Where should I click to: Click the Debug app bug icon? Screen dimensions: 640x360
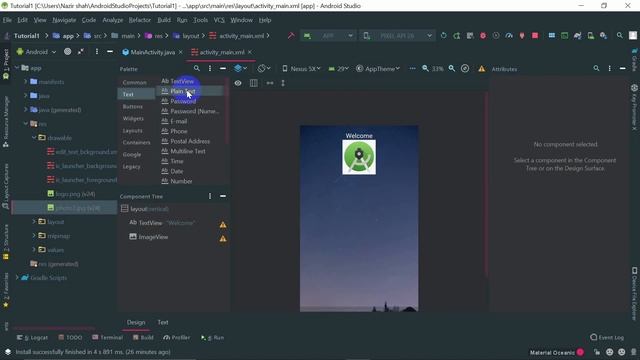click(483, 36)
